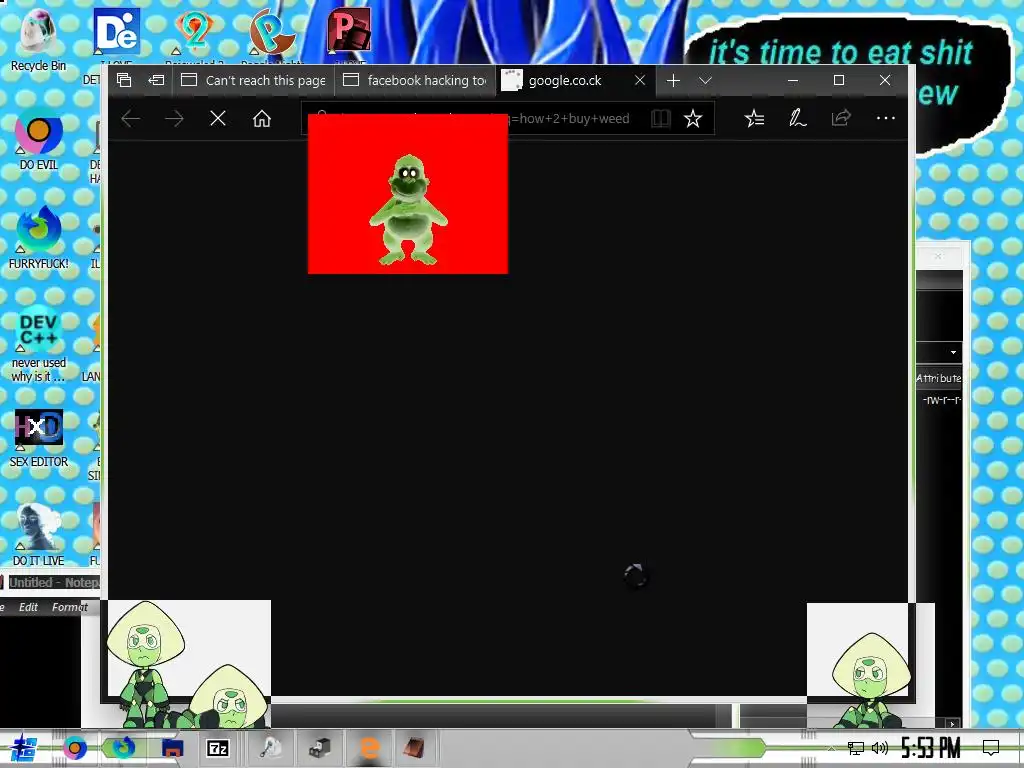1024x768 pixels.
Task: Open the blue De desktop shortcut
Action: [x=116, y=31]
